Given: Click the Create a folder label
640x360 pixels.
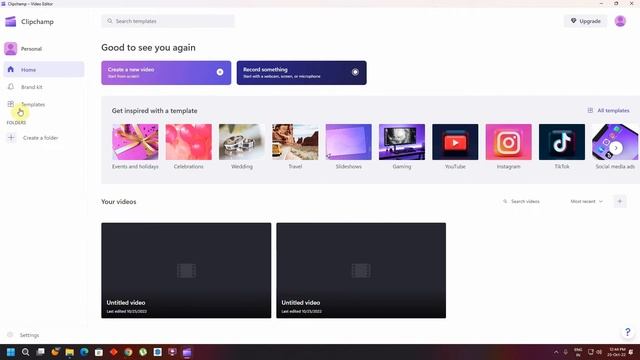Looking at the screenshot, I should point(41,138).
